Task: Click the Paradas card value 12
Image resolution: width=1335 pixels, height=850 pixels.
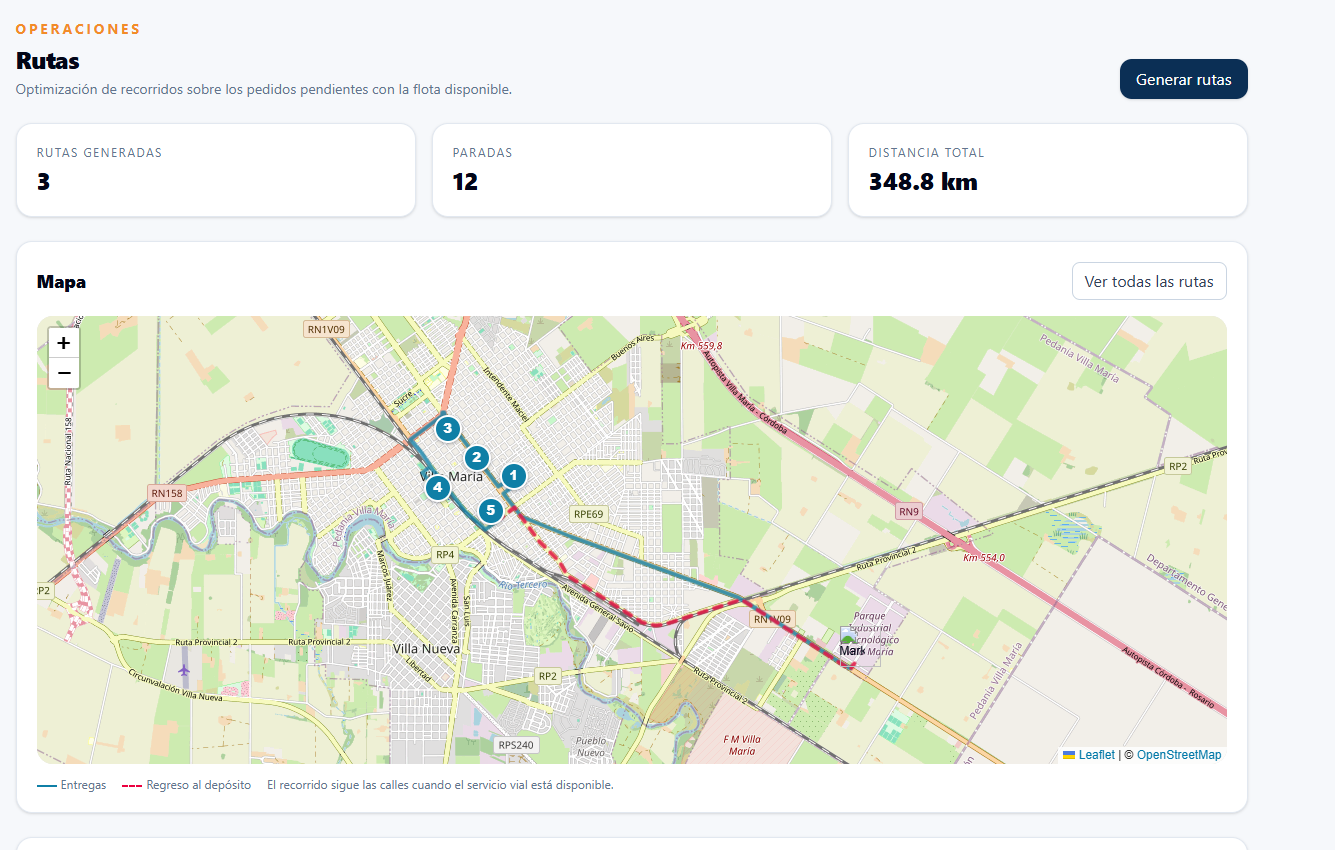Action: tap(465, 182)
